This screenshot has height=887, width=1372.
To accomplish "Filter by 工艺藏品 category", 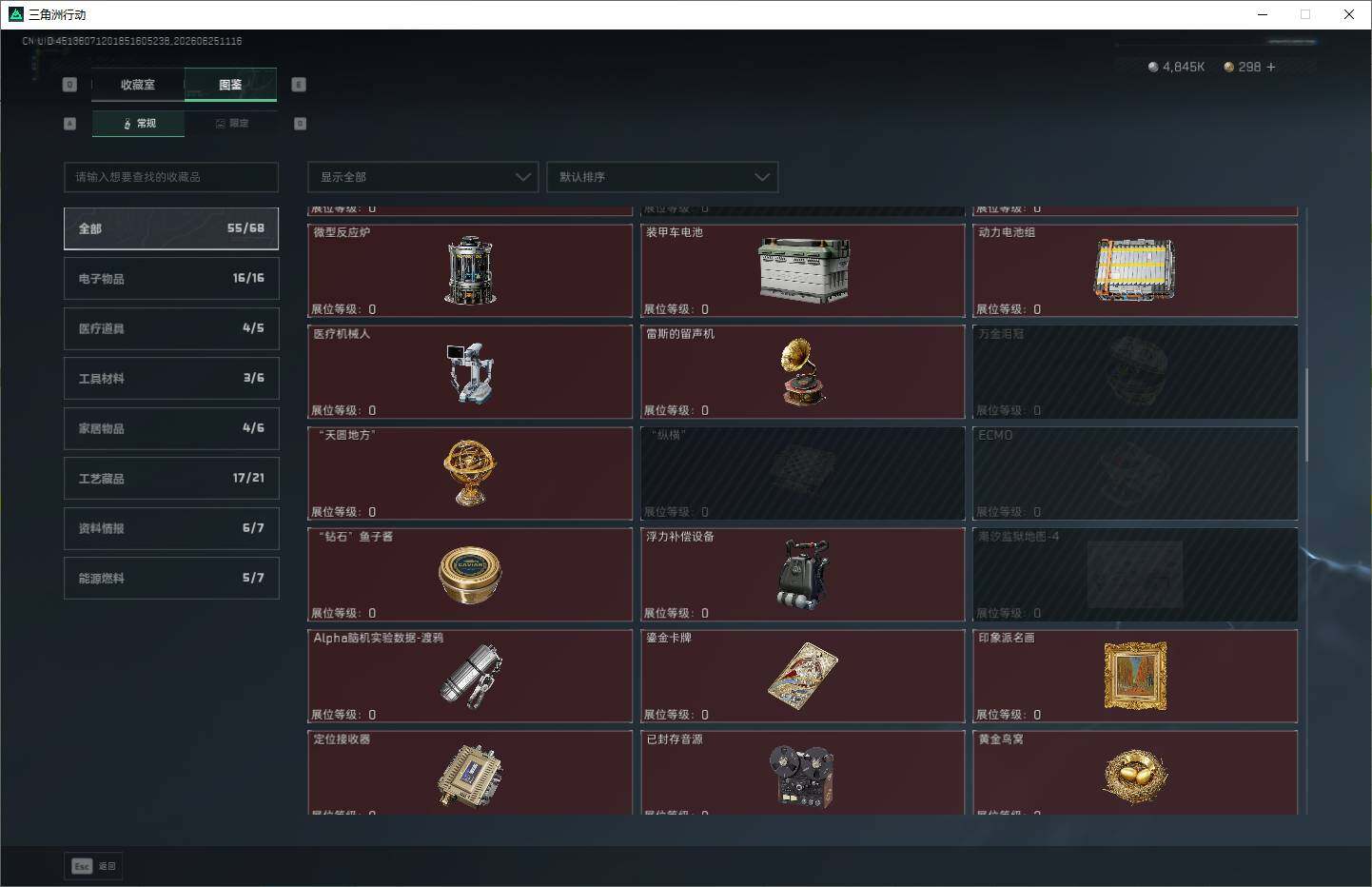I will point(171,478).
